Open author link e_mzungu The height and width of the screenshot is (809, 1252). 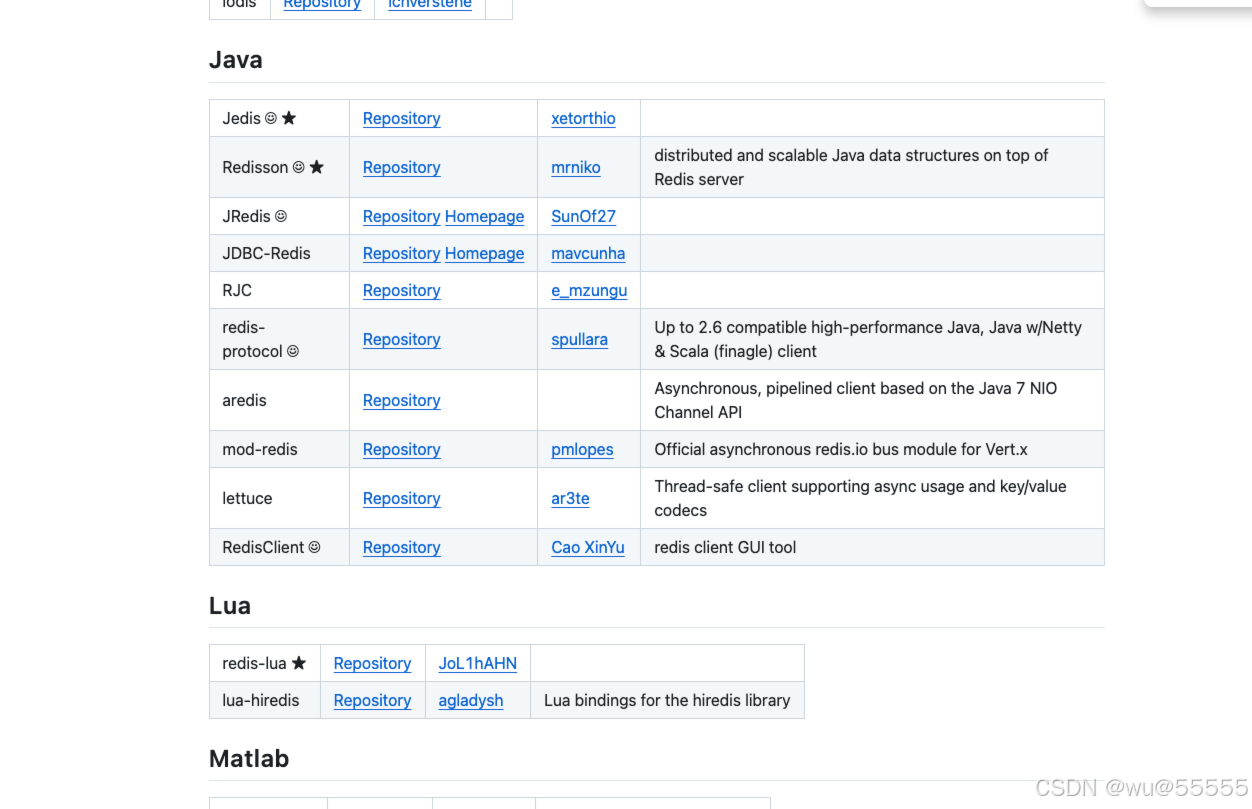[589, 290]
